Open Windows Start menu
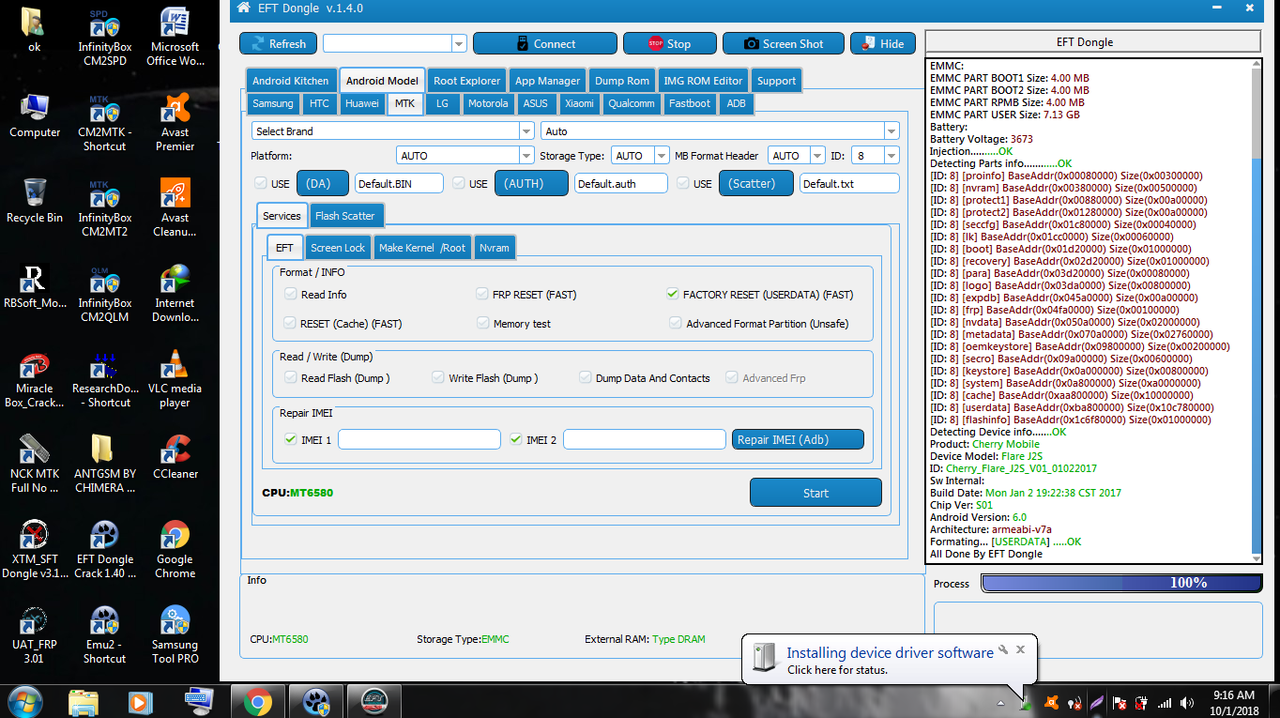This screenshot has width=1280, height=718. click(24, 701)
